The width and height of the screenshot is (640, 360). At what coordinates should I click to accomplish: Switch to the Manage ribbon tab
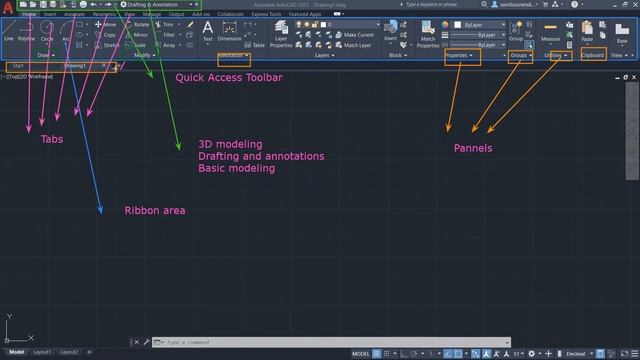pos(152,14)
